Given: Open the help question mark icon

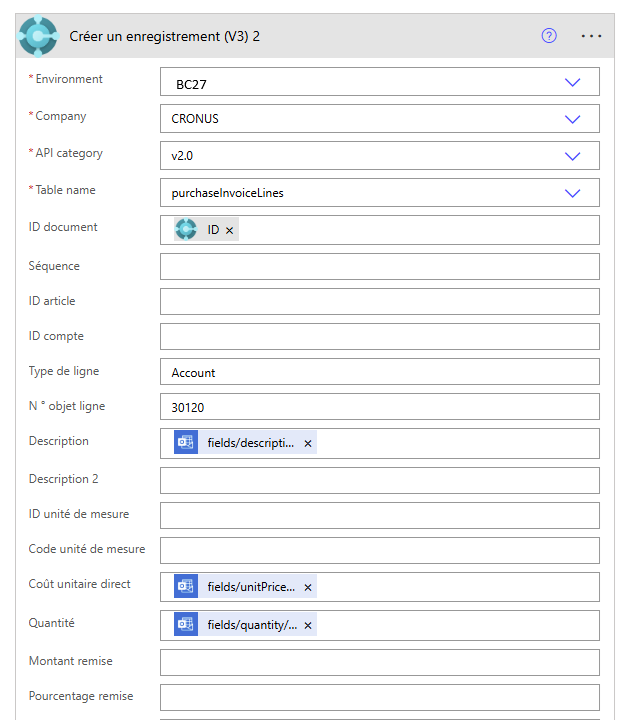Looking at the screenshot, I should pos(548,36).
